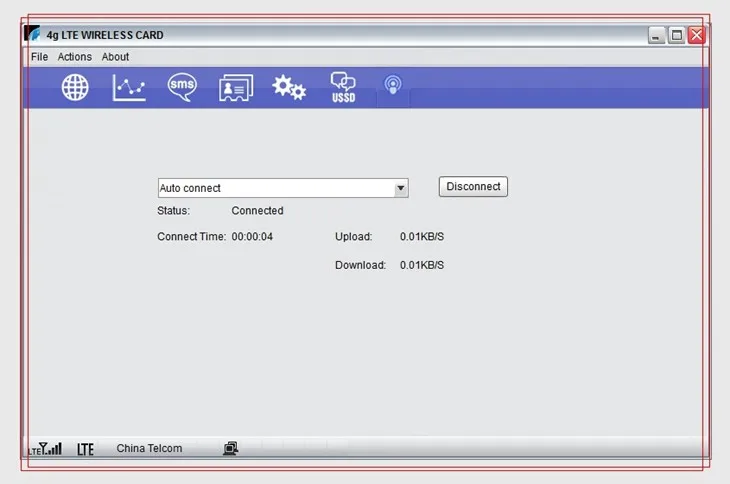Click the China Telcom operator label

(149, 449)
